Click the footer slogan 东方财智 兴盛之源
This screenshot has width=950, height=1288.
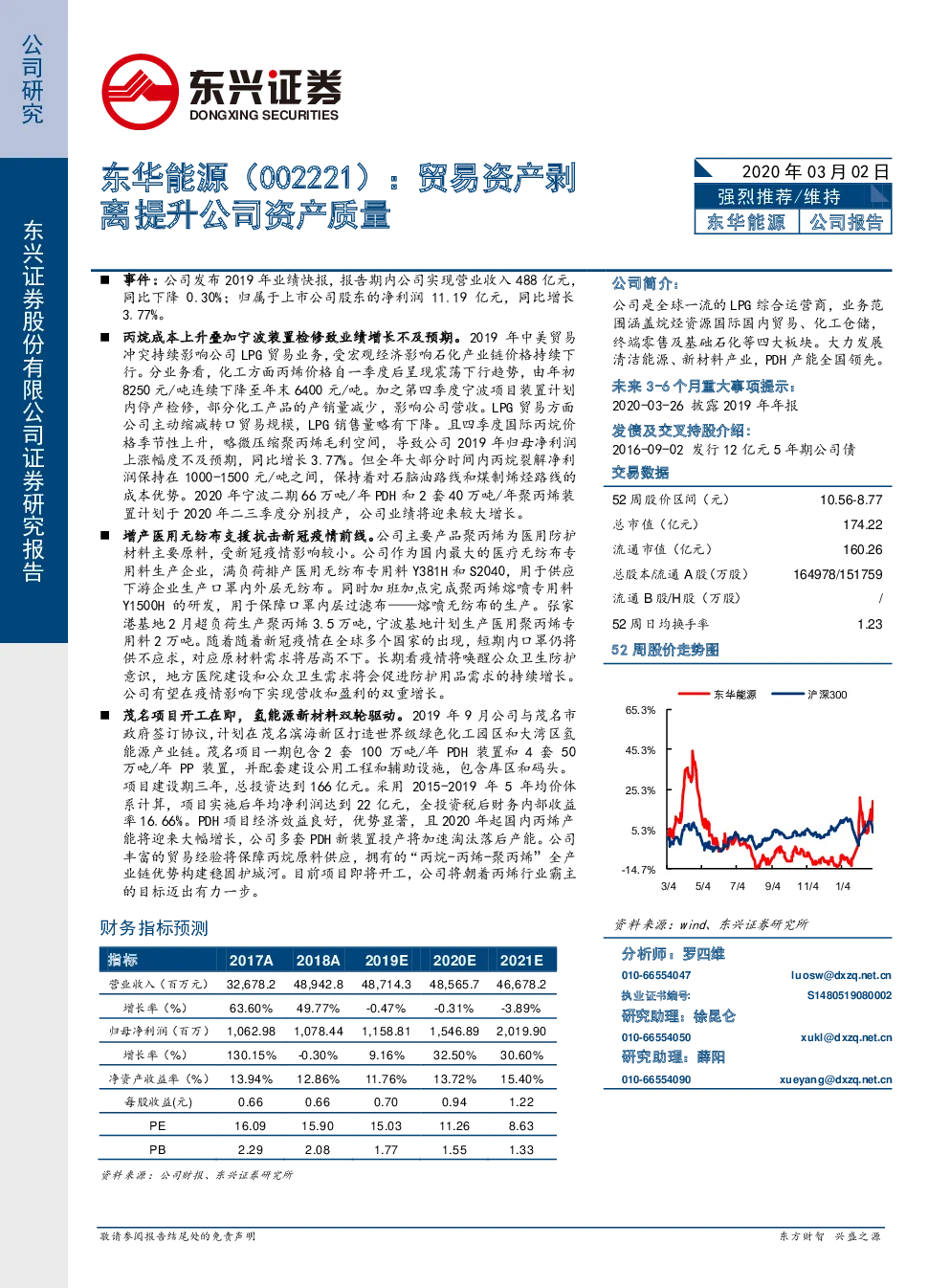[x=829, y=1236]
